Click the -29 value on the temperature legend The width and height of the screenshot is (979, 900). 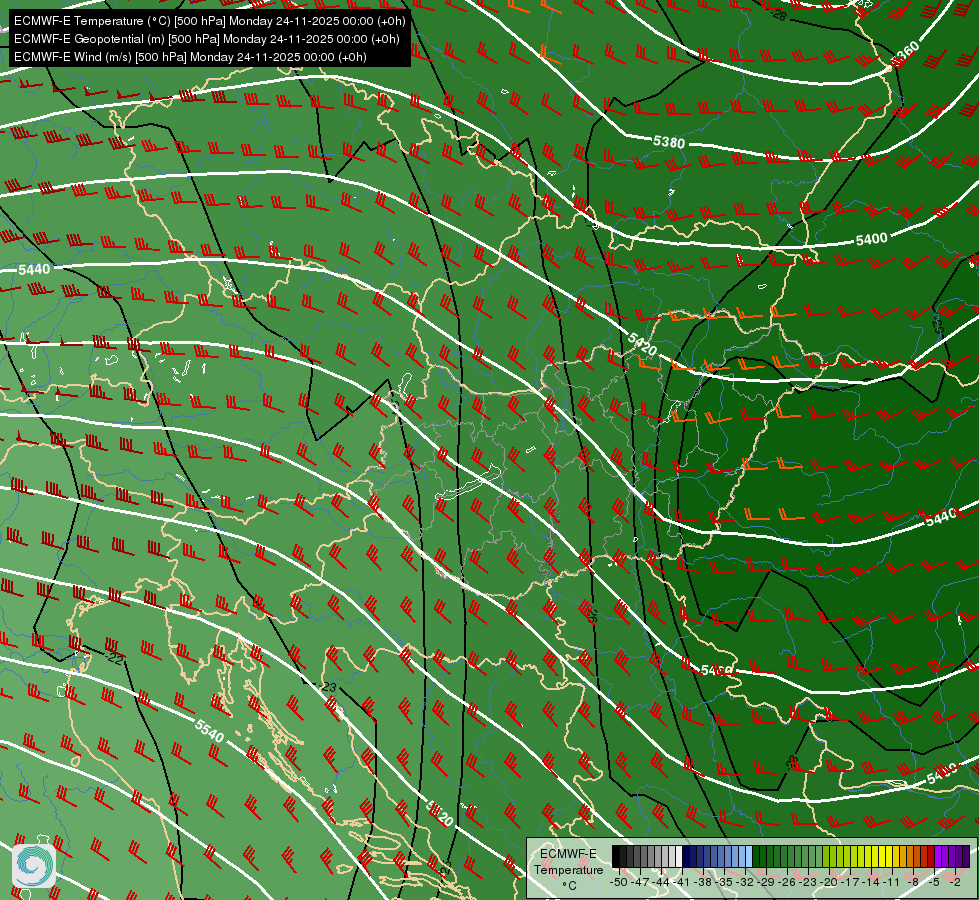pyautogui.click(x=767, y=882)
